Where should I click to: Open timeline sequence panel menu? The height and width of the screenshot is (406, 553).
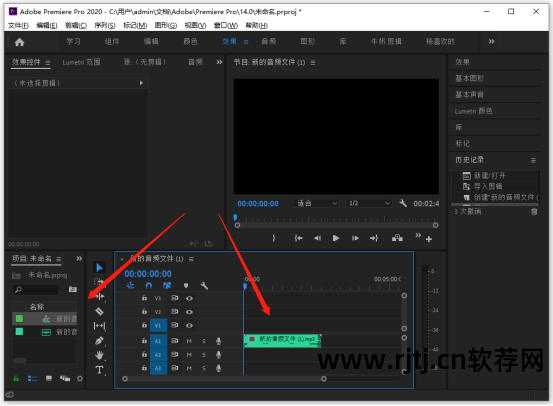191,259
